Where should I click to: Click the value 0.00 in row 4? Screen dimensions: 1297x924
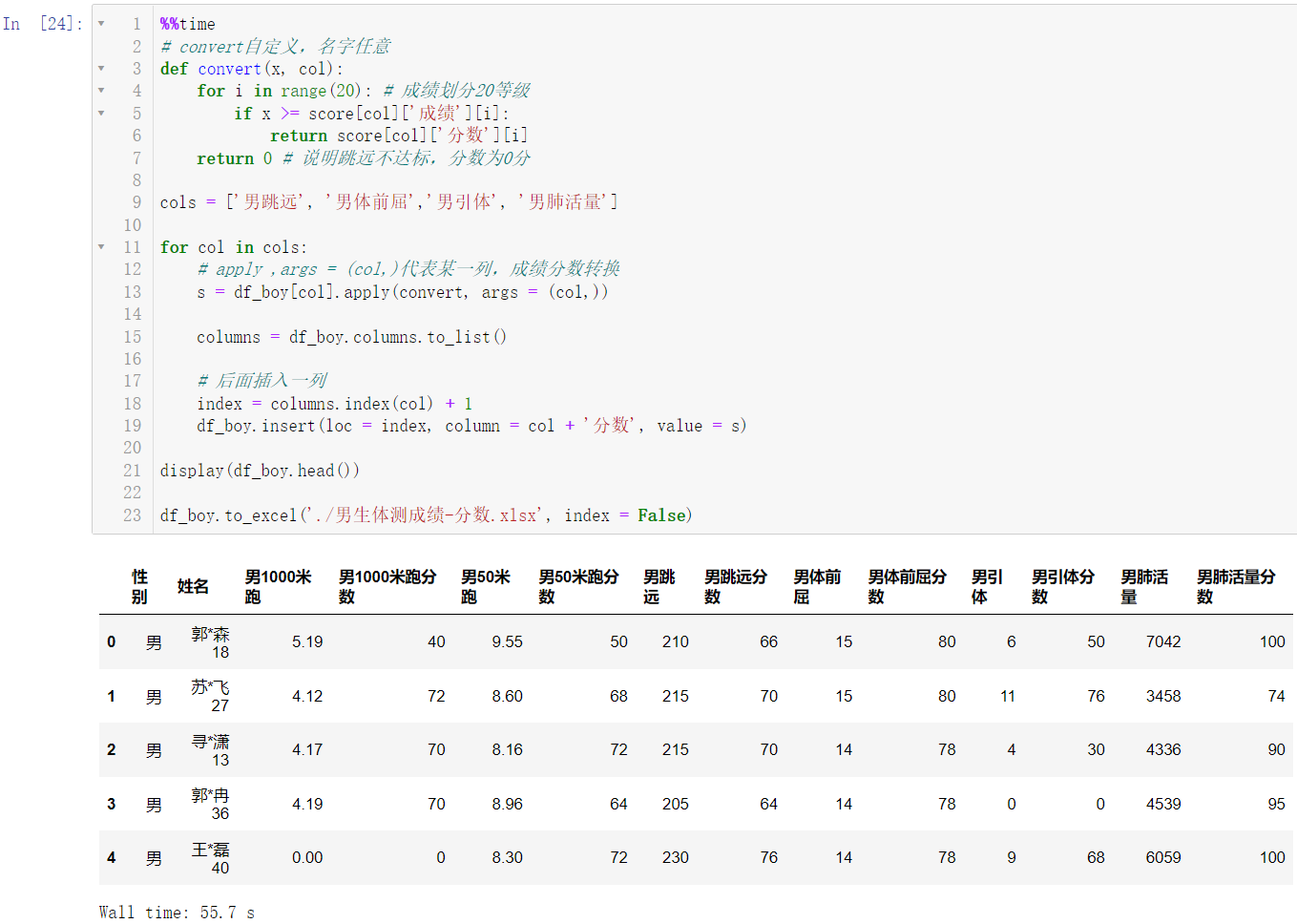click(307, 858)
